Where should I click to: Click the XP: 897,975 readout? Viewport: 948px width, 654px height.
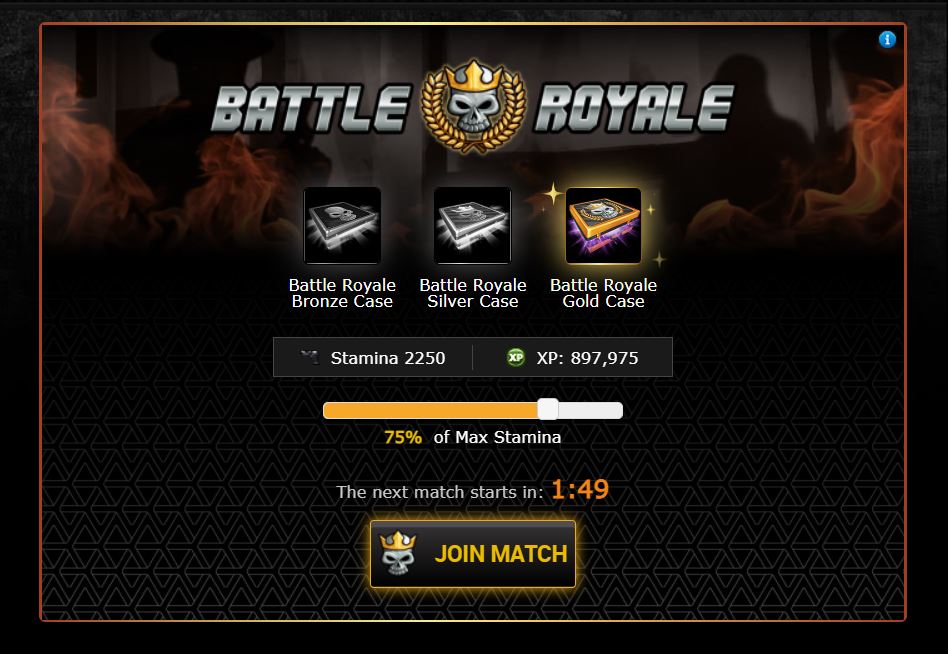(x=587, y=358)
